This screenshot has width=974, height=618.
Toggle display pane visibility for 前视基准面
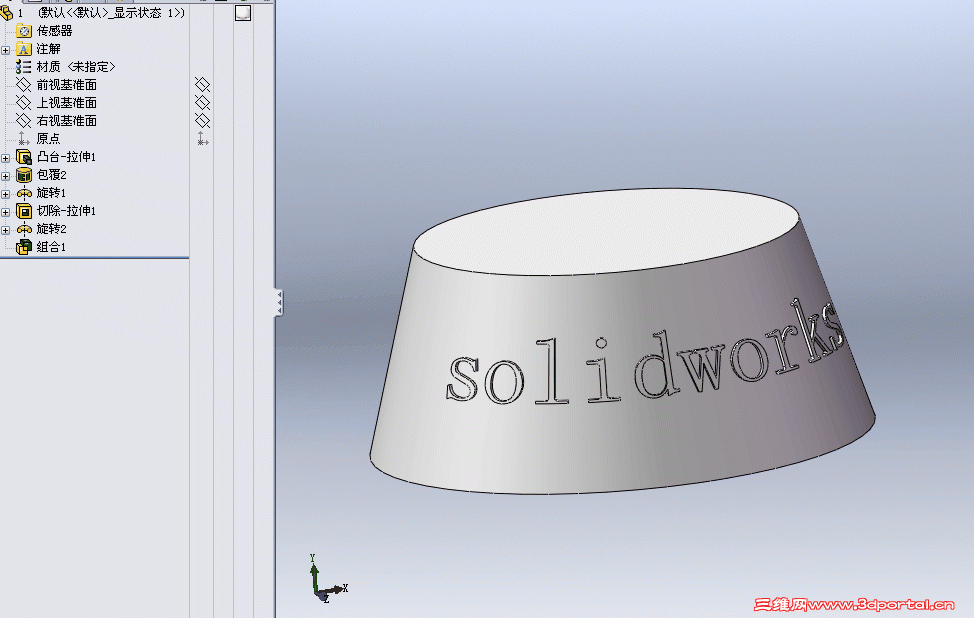click(x=203, y=84)
